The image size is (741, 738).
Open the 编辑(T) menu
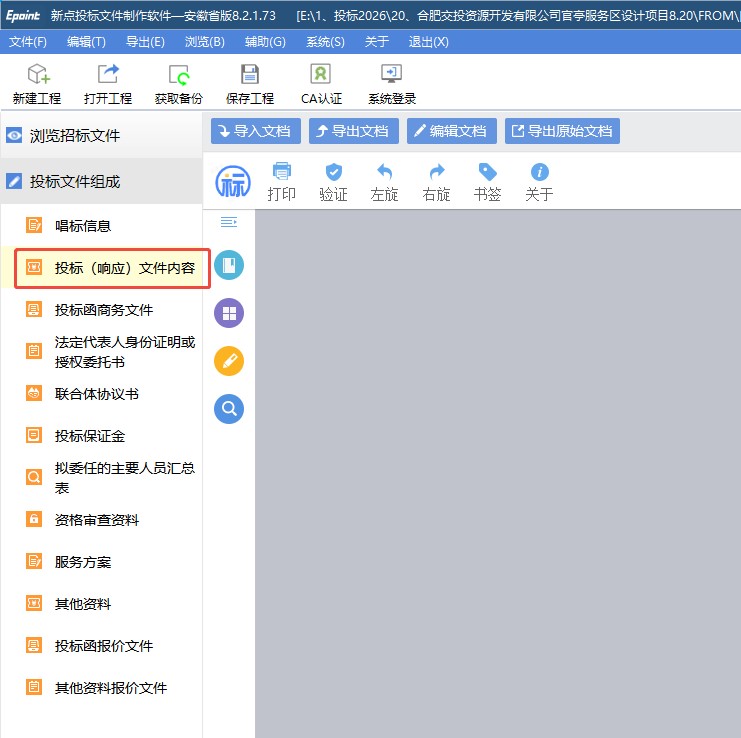[x=86, y=42]
